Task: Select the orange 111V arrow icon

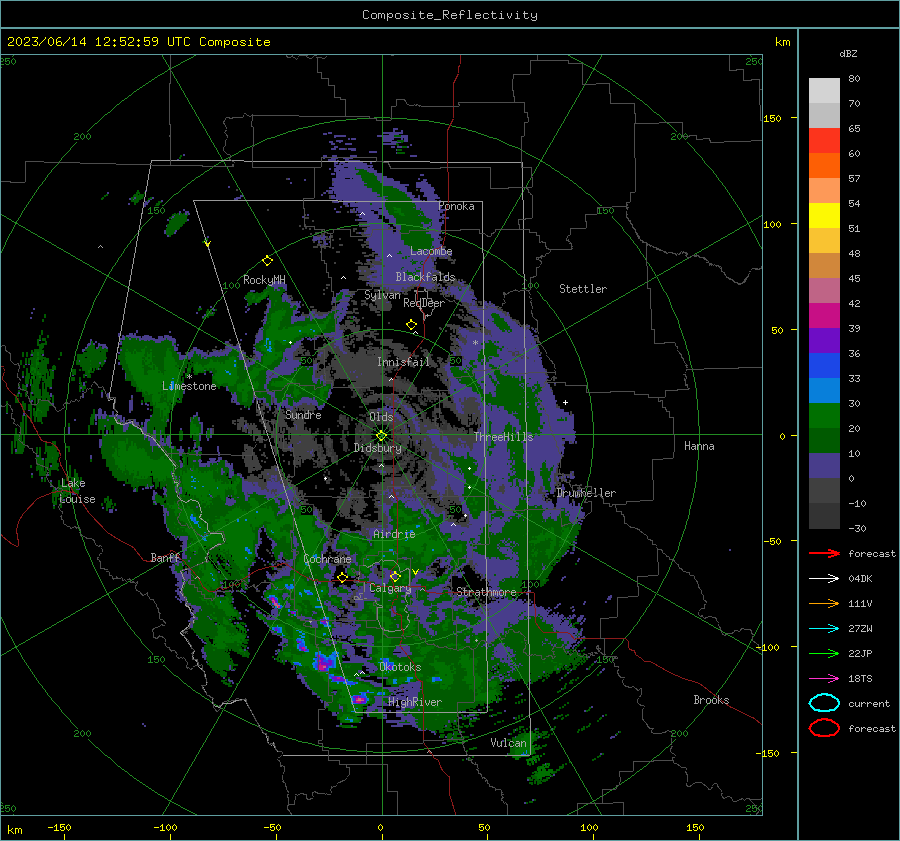Action: coord(824,603)
